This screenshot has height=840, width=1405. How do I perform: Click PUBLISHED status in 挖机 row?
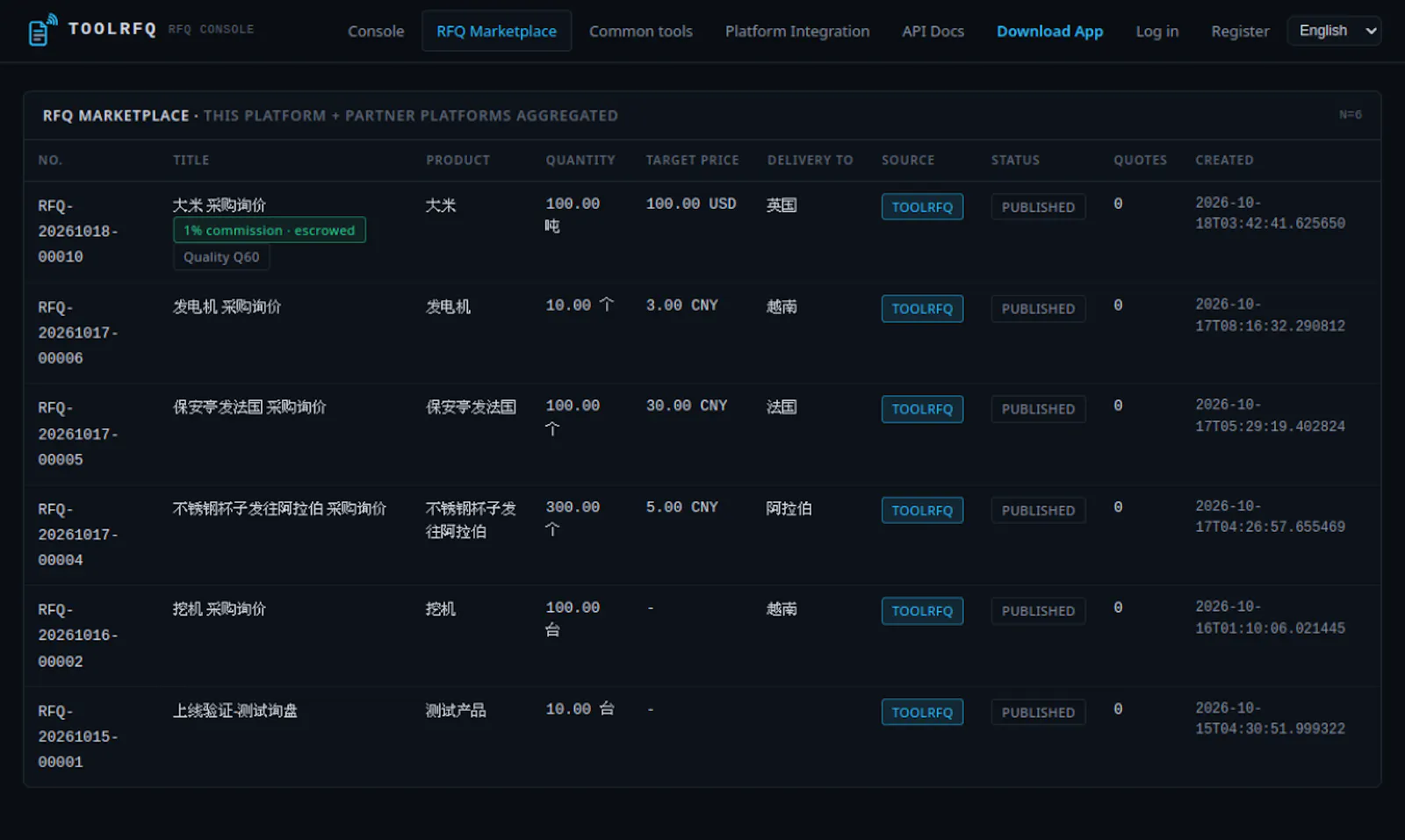(x=1038, y=611)
